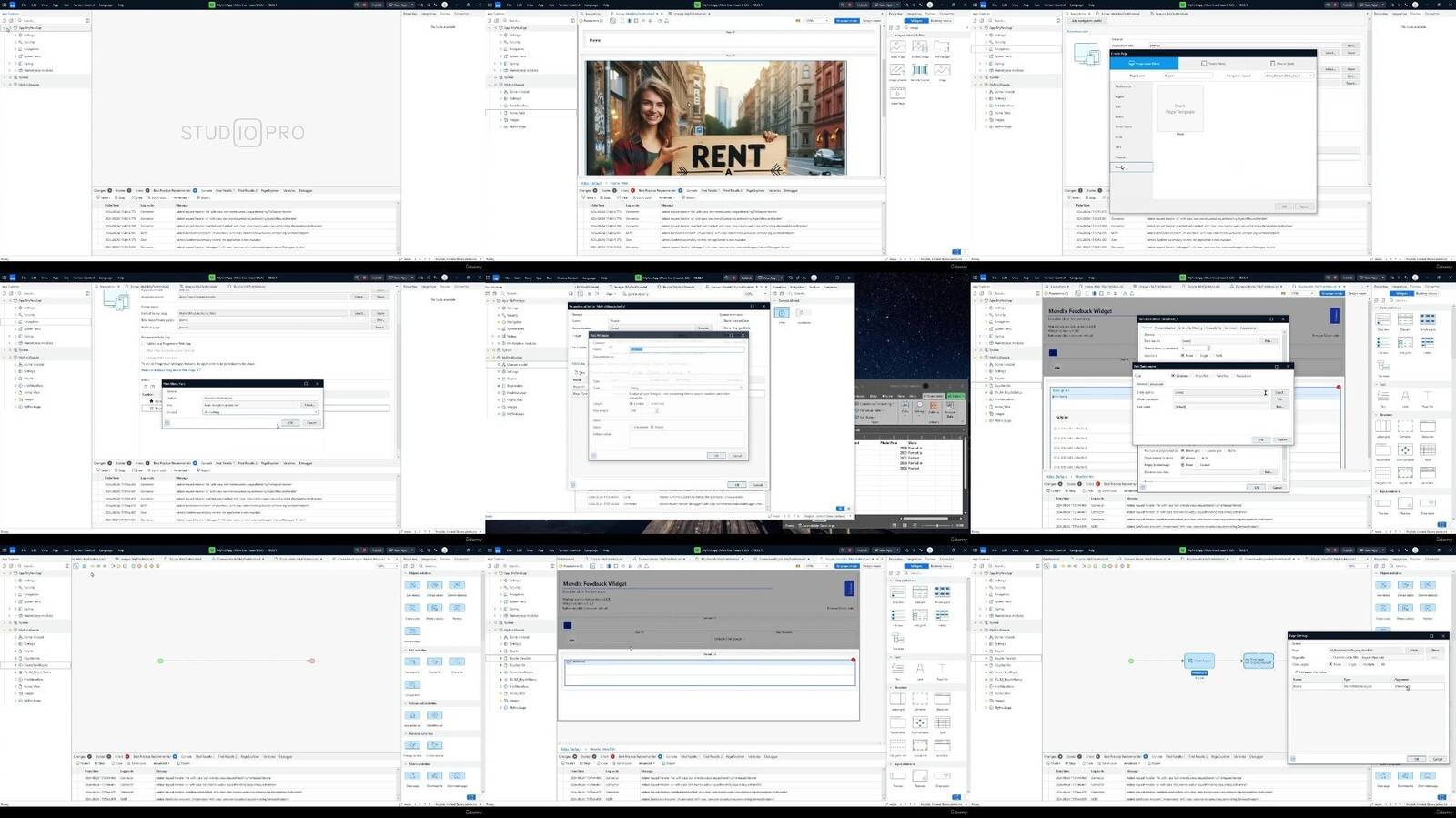Viewport: 1456px width, 818px height.
Task: Click the devices illustration behind the Create Page dialog
Action: [x=1087, y=54]
